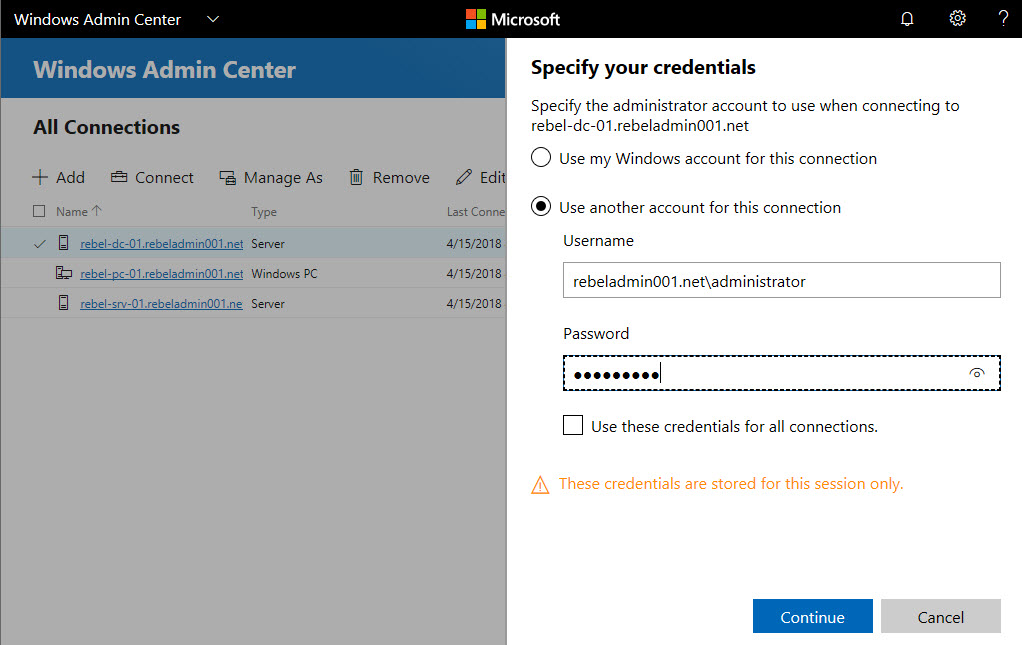Open the notifications bell icon
1022x645 pixels.
[x=907, y=19]
